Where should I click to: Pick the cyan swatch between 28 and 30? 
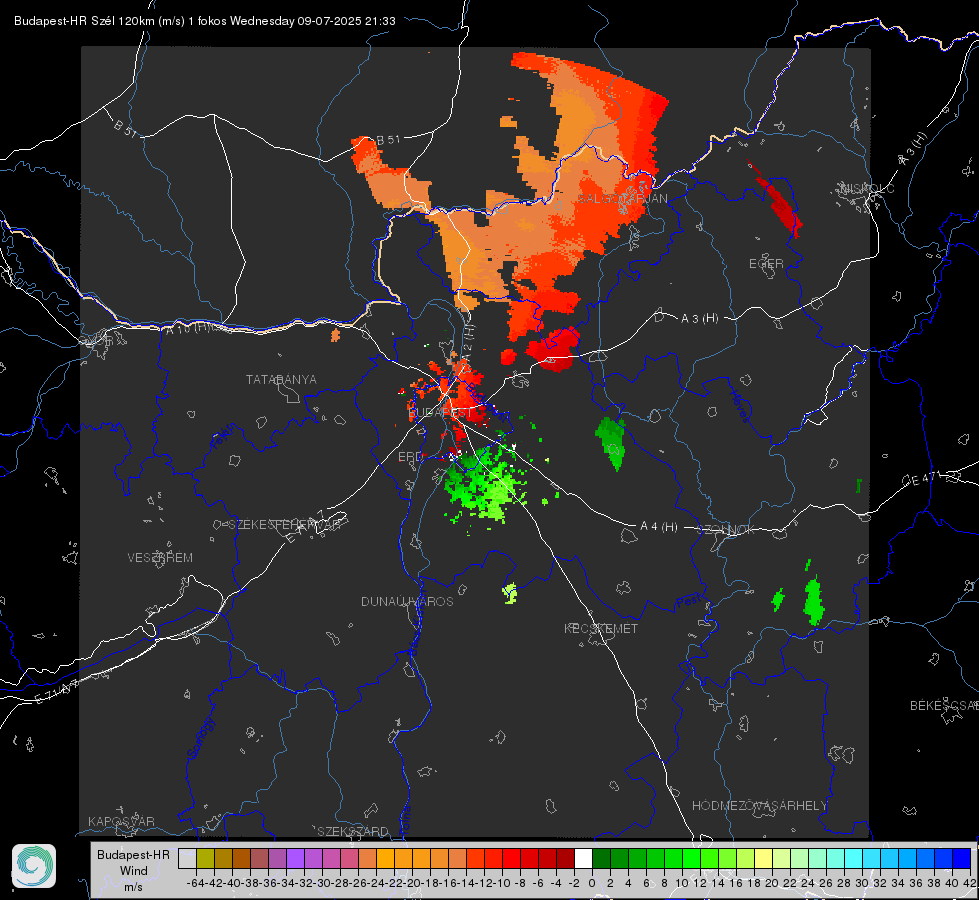(x=854, y=858)
